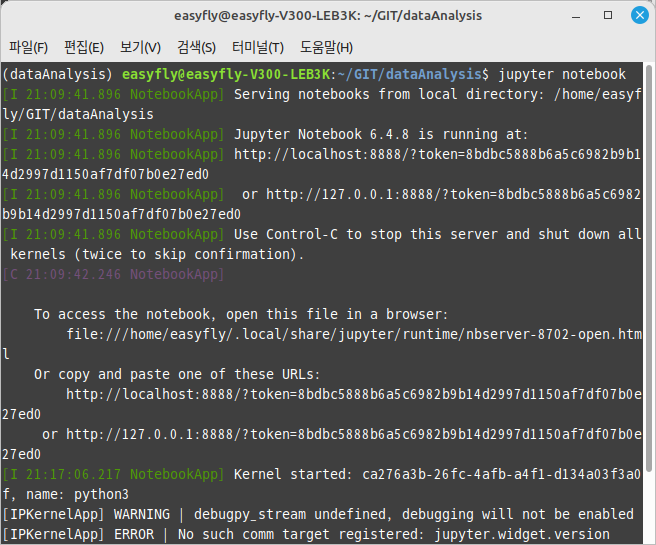This screenshot has height=545, width=656.
Task: Click the IPKernelApp ERROR comm target line
Action: [306, 535]
